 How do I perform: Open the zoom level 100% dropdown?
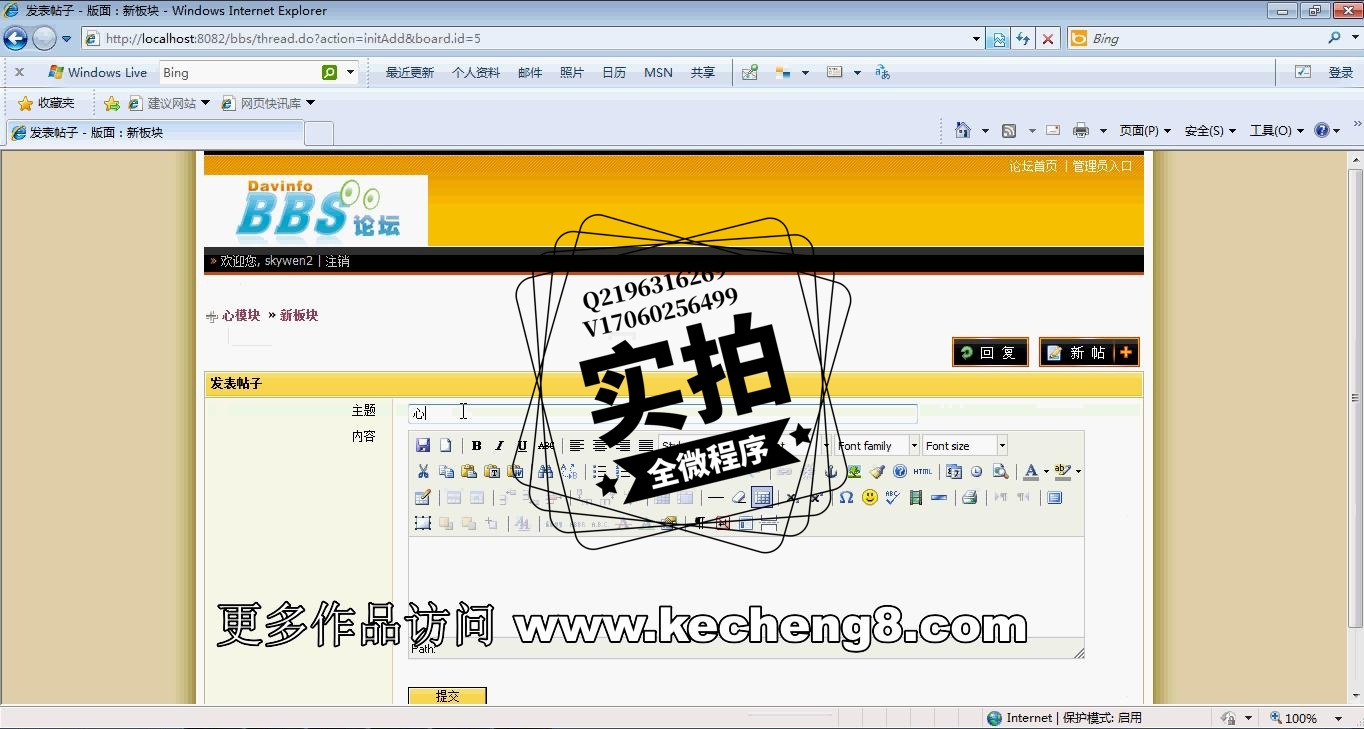tap(1338, 718)
